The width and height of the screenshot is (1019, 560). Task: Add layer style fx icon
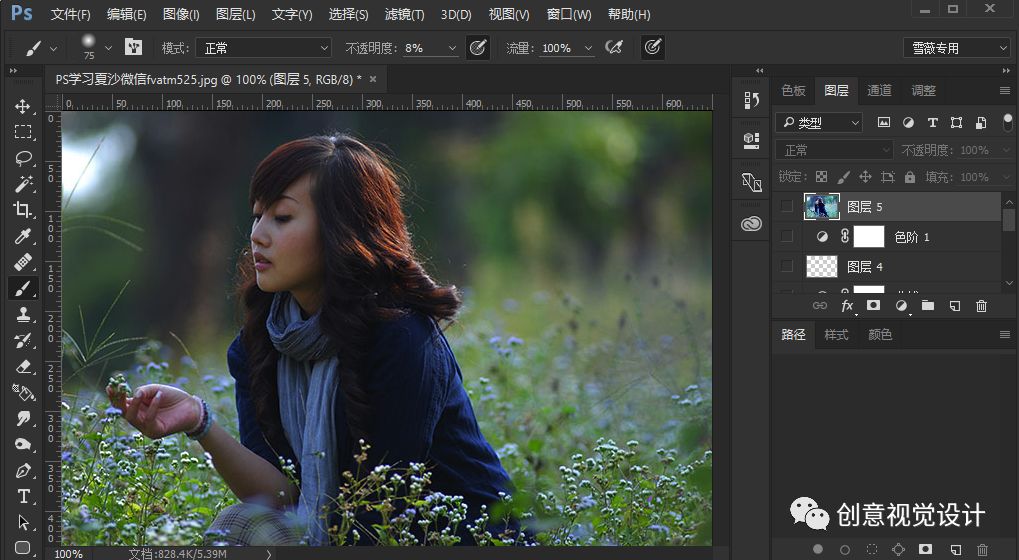[x=847, y=305]
